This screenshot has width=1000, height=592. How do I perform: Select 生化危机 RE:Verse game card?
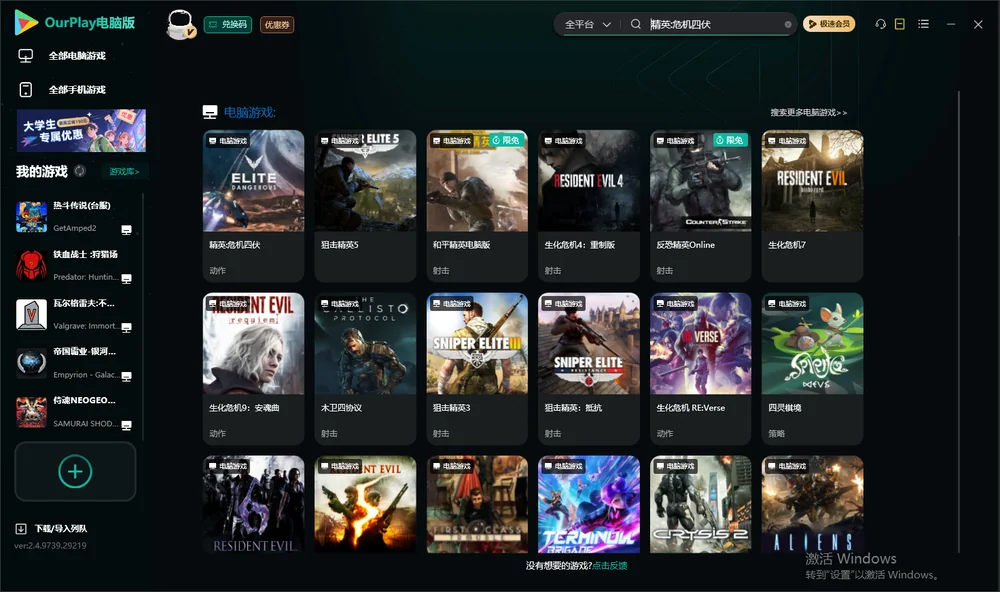pyautogui.click(x=701, y=369)
